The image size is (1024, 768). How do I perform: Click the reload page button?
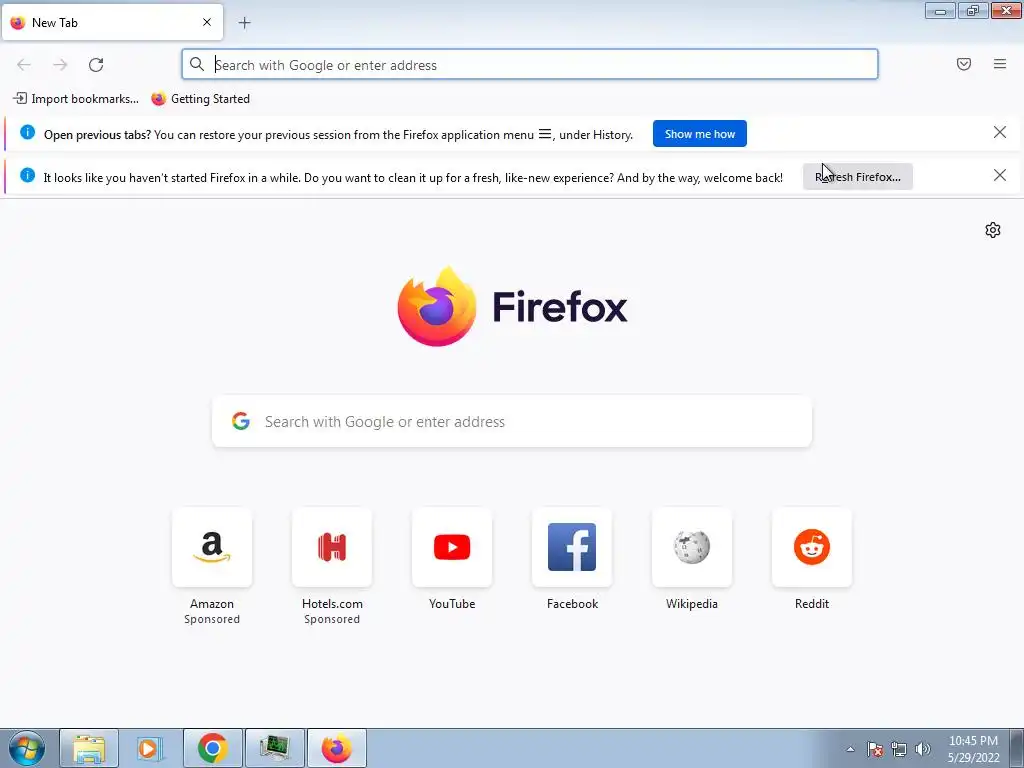click(96, 65)
